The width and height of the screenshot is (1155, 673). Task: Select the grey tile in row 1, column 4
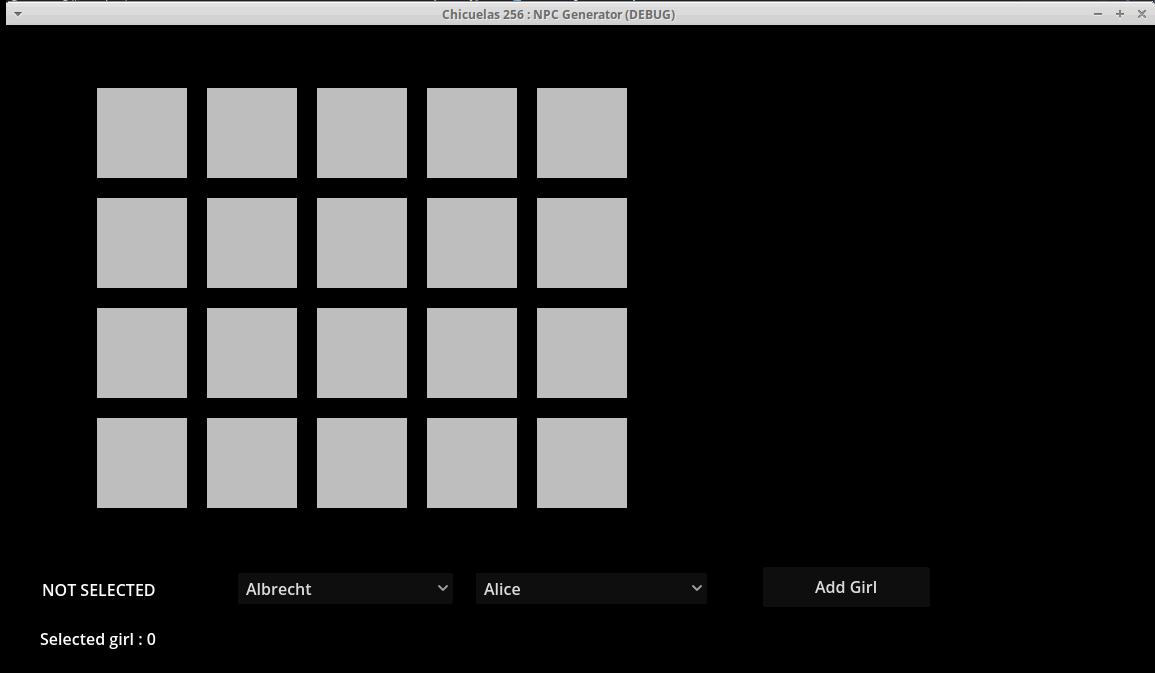tap(471, 133)
